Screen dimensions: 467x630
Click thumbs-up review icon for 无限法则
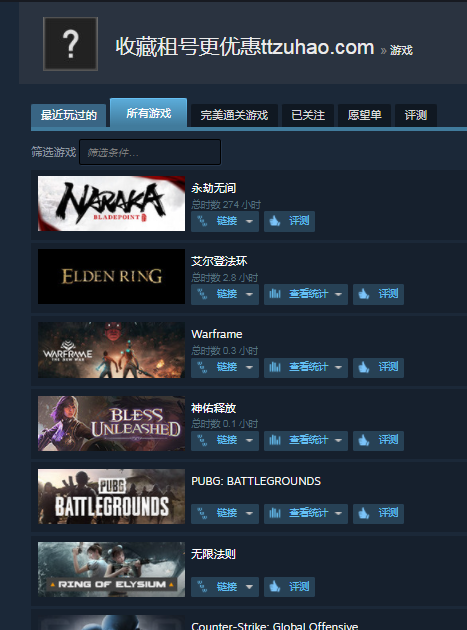click(275, 587)
